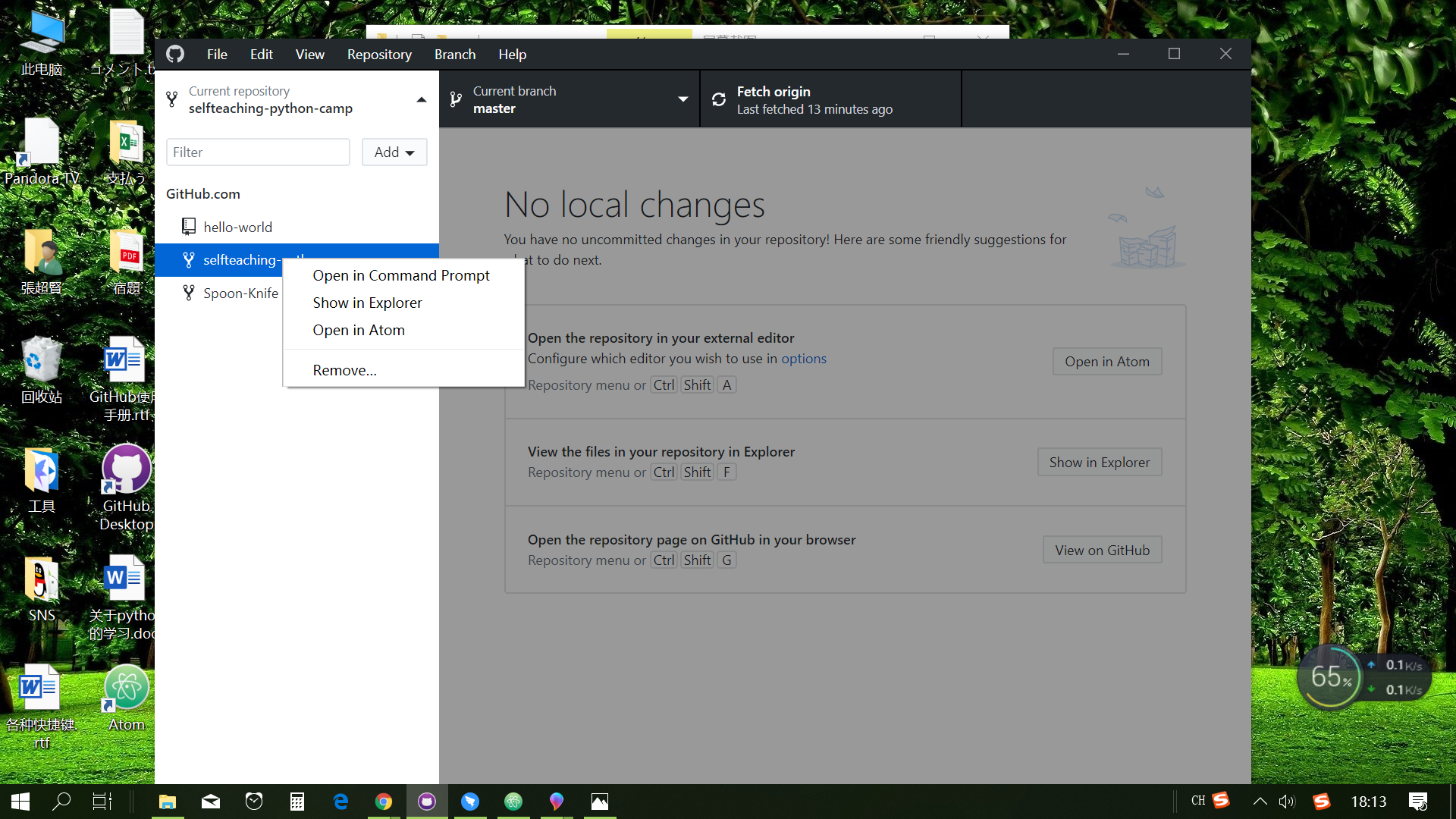Open the Atom editor taskbar icon
The image size is (1456, 819).
[x=513, y=802]
